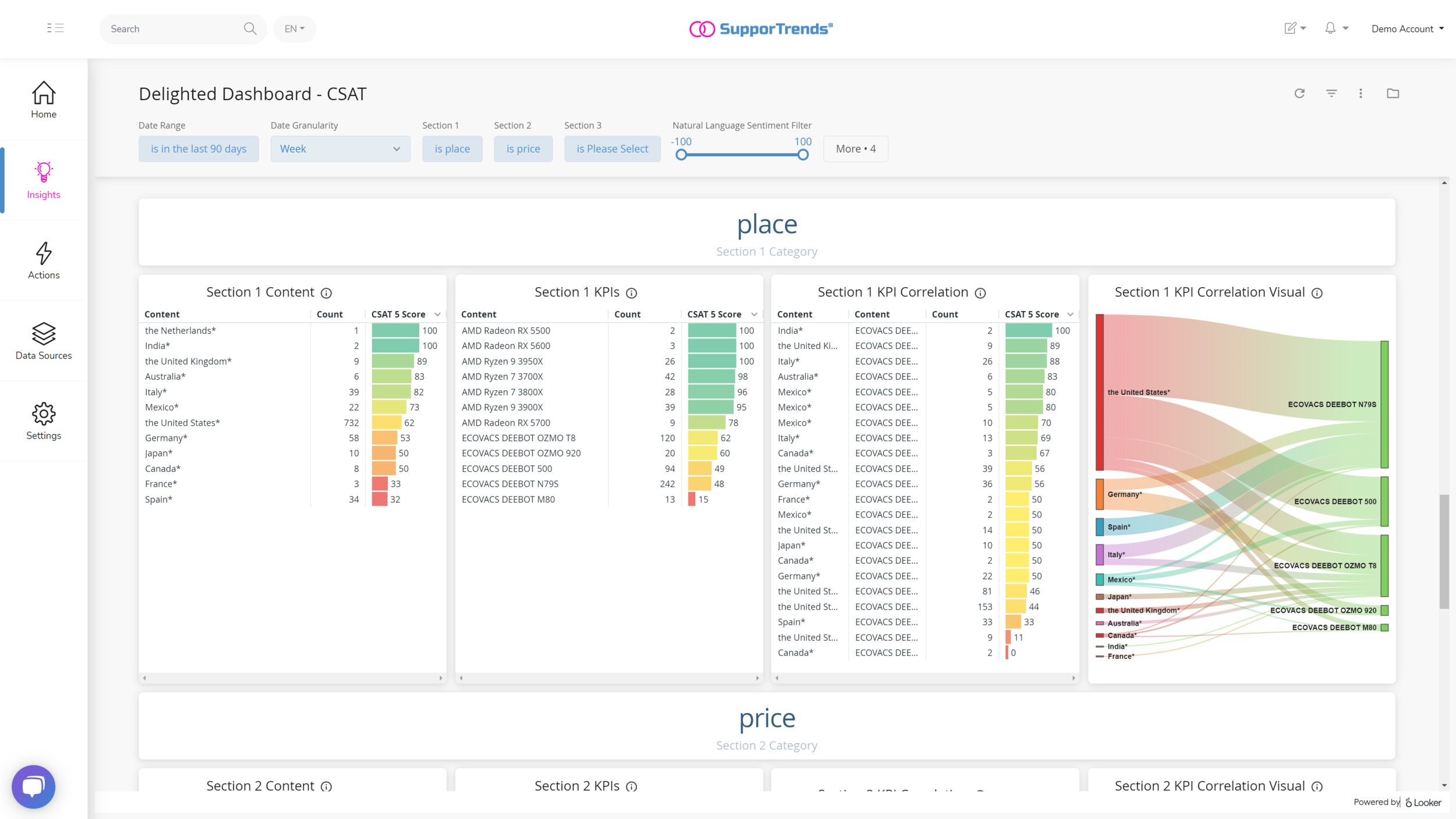
Task: Show info for Section 2 KPIs
Action: 631,786
